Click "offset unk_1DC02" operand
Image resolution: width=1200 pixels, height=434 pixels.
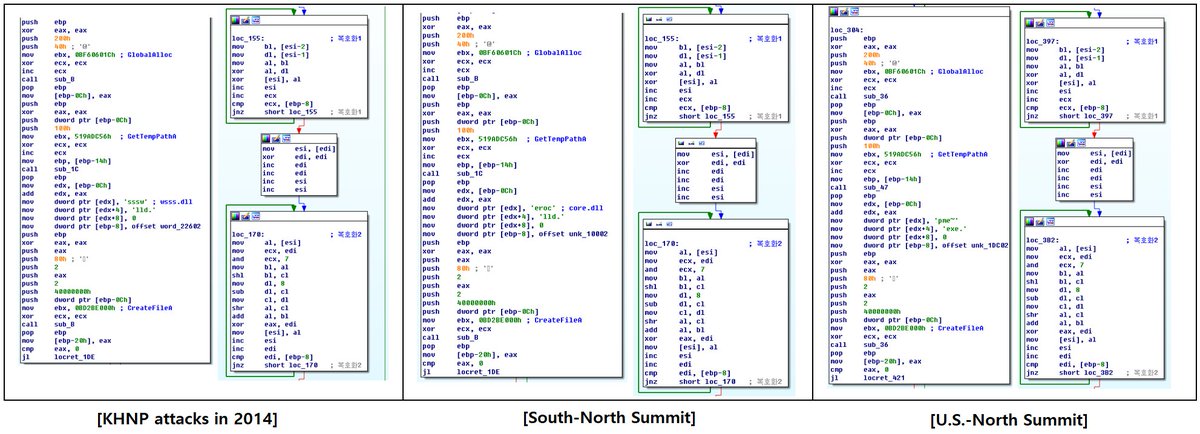[976, 245]
